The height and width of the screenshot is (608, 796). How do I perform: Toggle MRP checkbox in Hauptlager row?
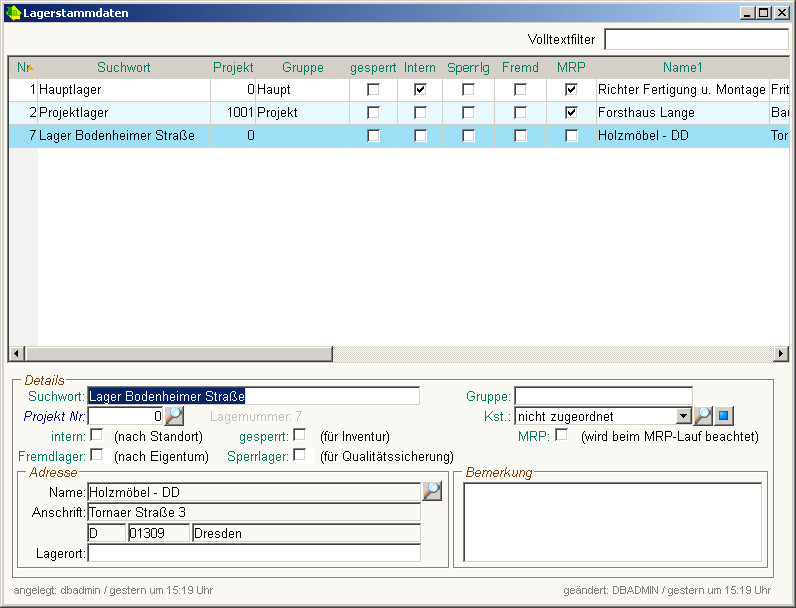(x=571, y=89)
